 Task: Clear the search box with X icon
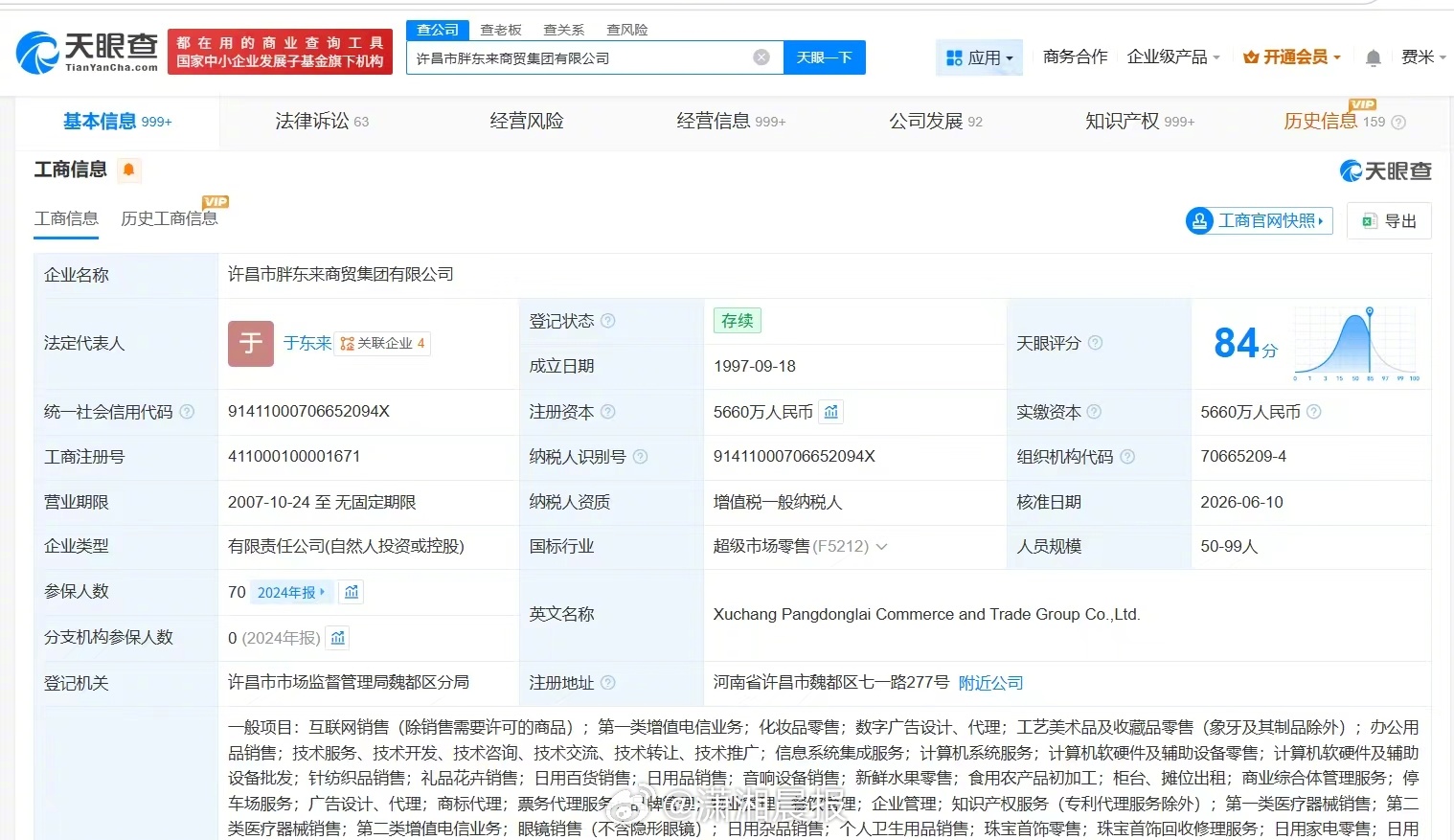click(x=761, y=57)
